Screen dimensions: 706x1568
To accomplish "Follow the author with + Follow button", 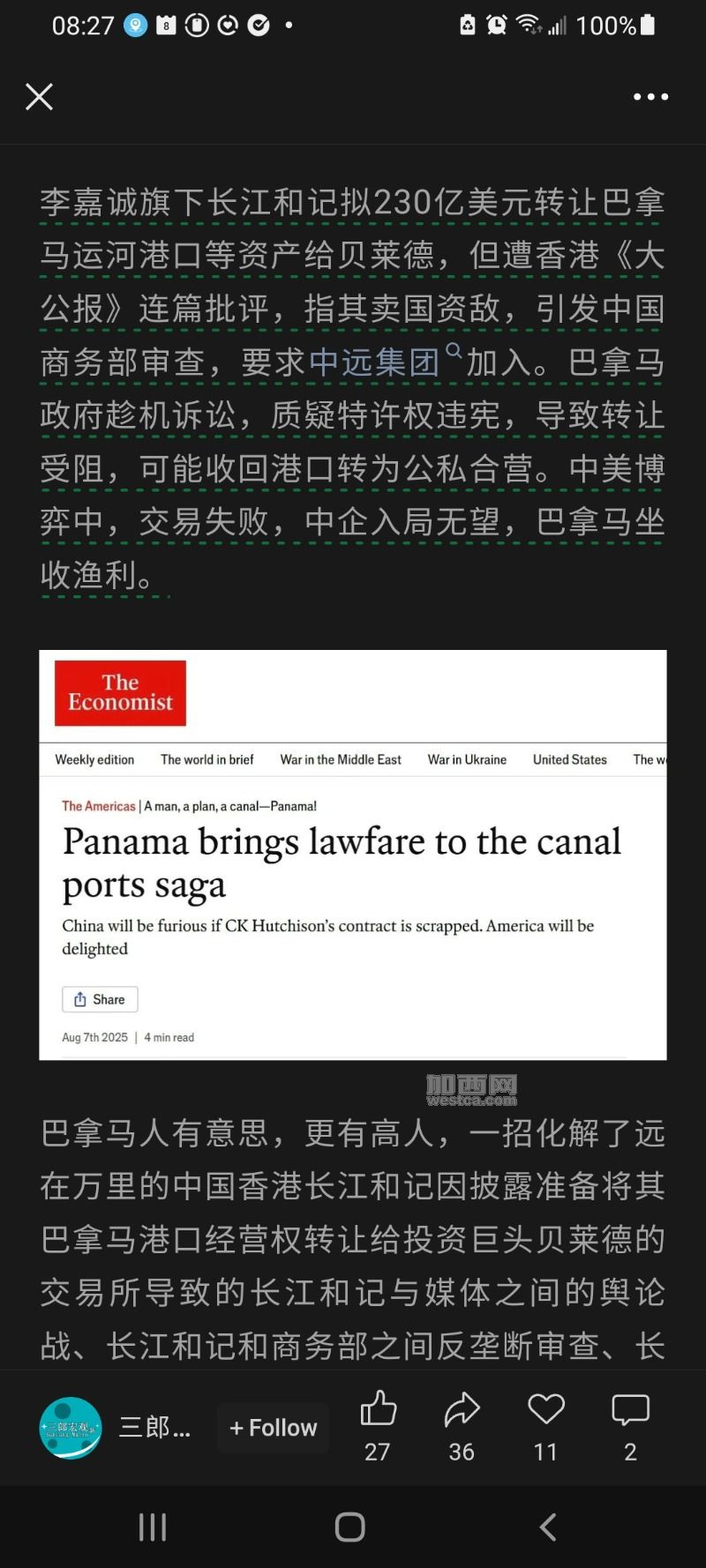I will pyautogui.click(x=274, y=1428).
